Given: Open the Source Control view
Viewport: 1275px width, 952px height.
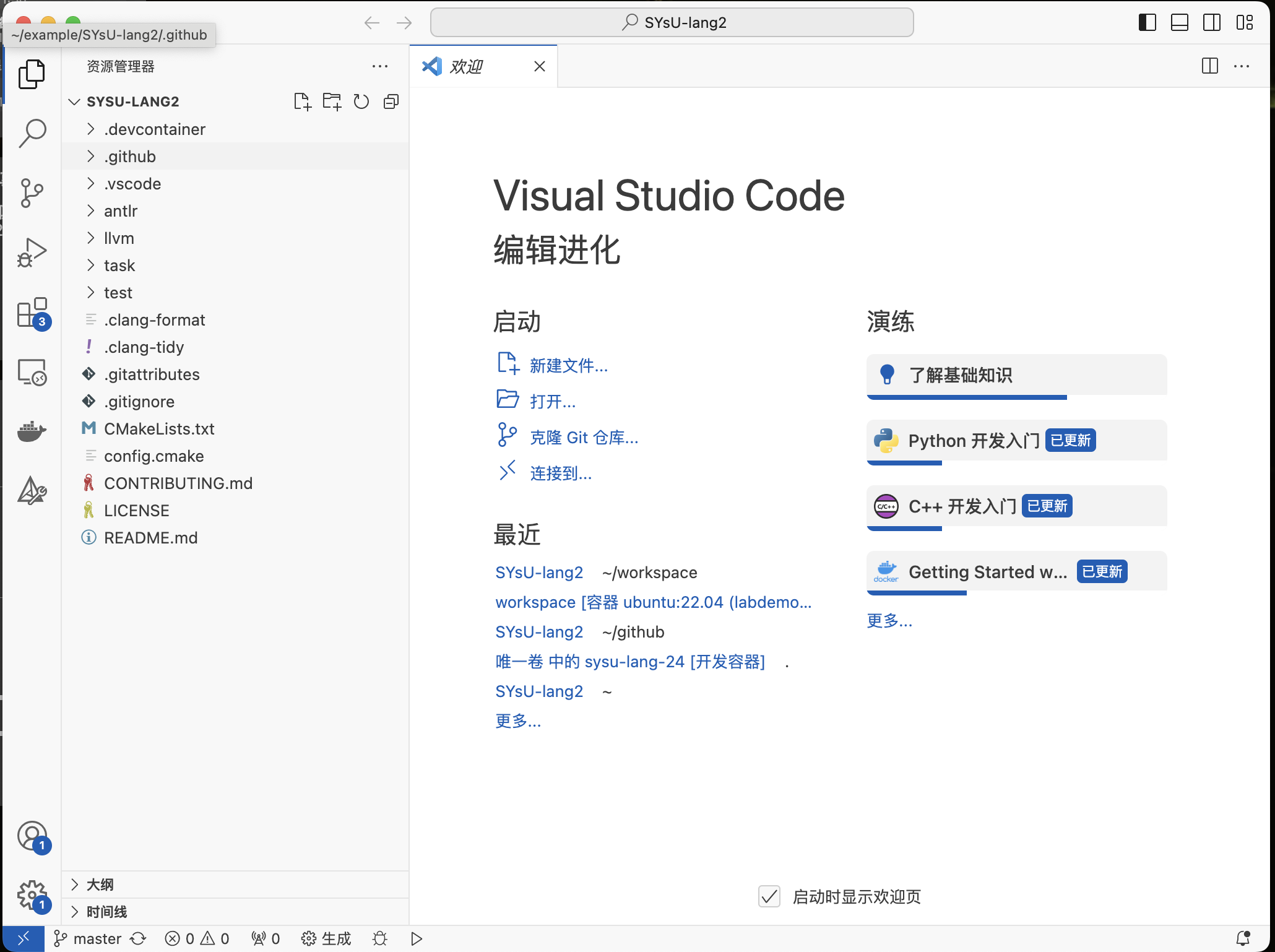Looking at the screenshot, I should pyautogui.click(x=32, y=193).
